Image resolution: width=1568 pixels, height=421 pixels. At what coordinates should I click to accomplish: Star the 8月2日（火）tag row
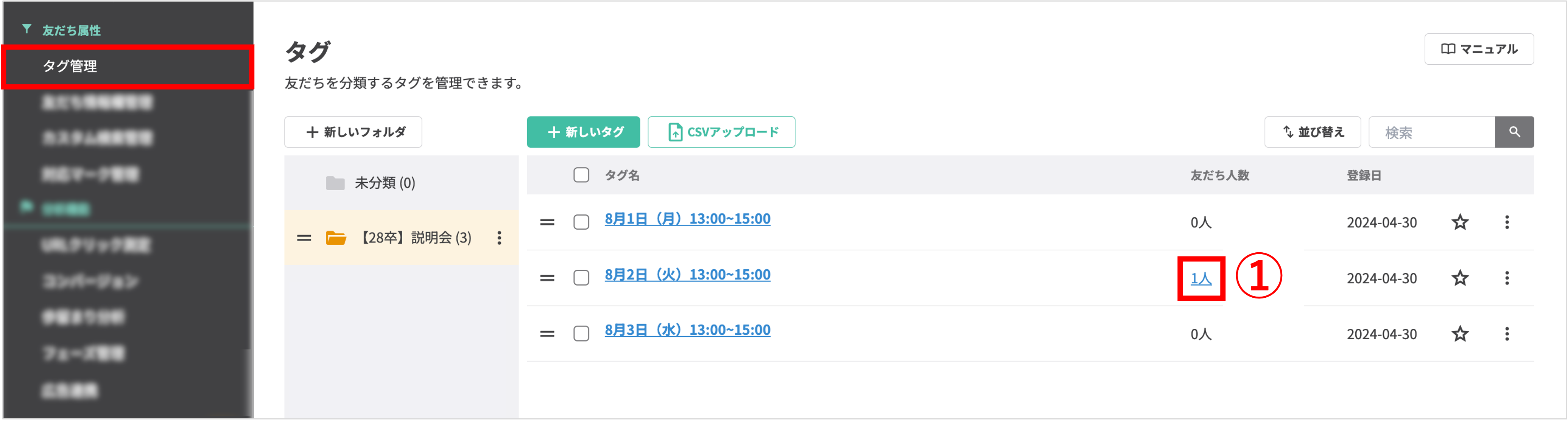pyautogui.click(x=1460, y=278)
